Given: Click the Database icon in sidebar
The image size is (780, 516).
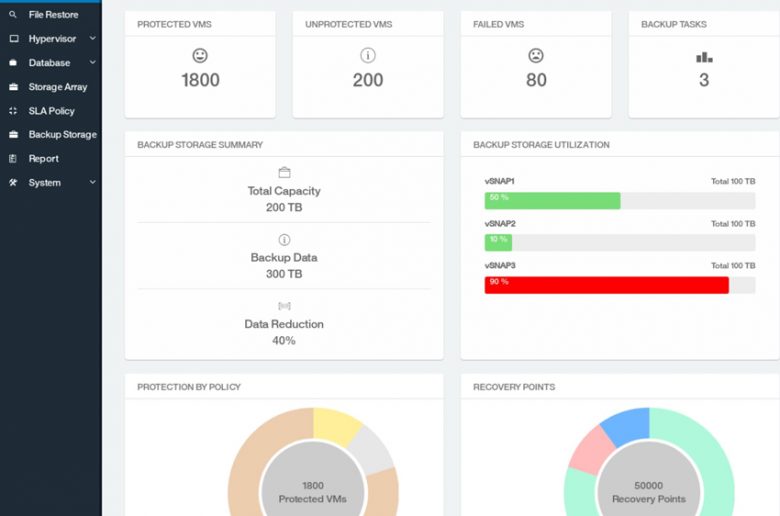Looking at the screenshot, I should pyautogui.click(x=13, y=63).
